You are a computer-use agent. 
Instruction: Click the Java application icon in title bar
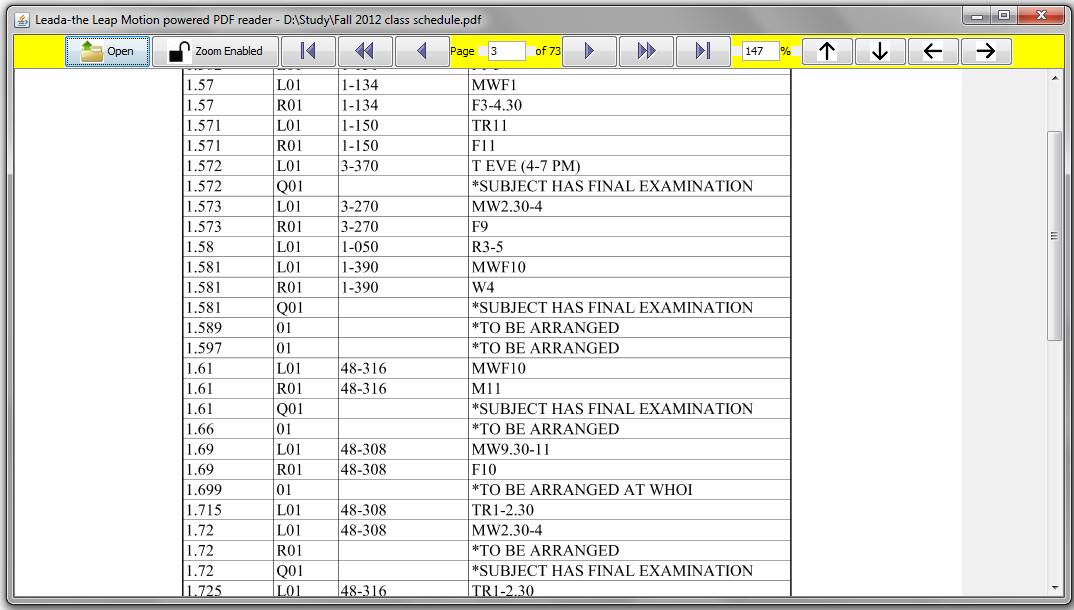click(23, 20)
